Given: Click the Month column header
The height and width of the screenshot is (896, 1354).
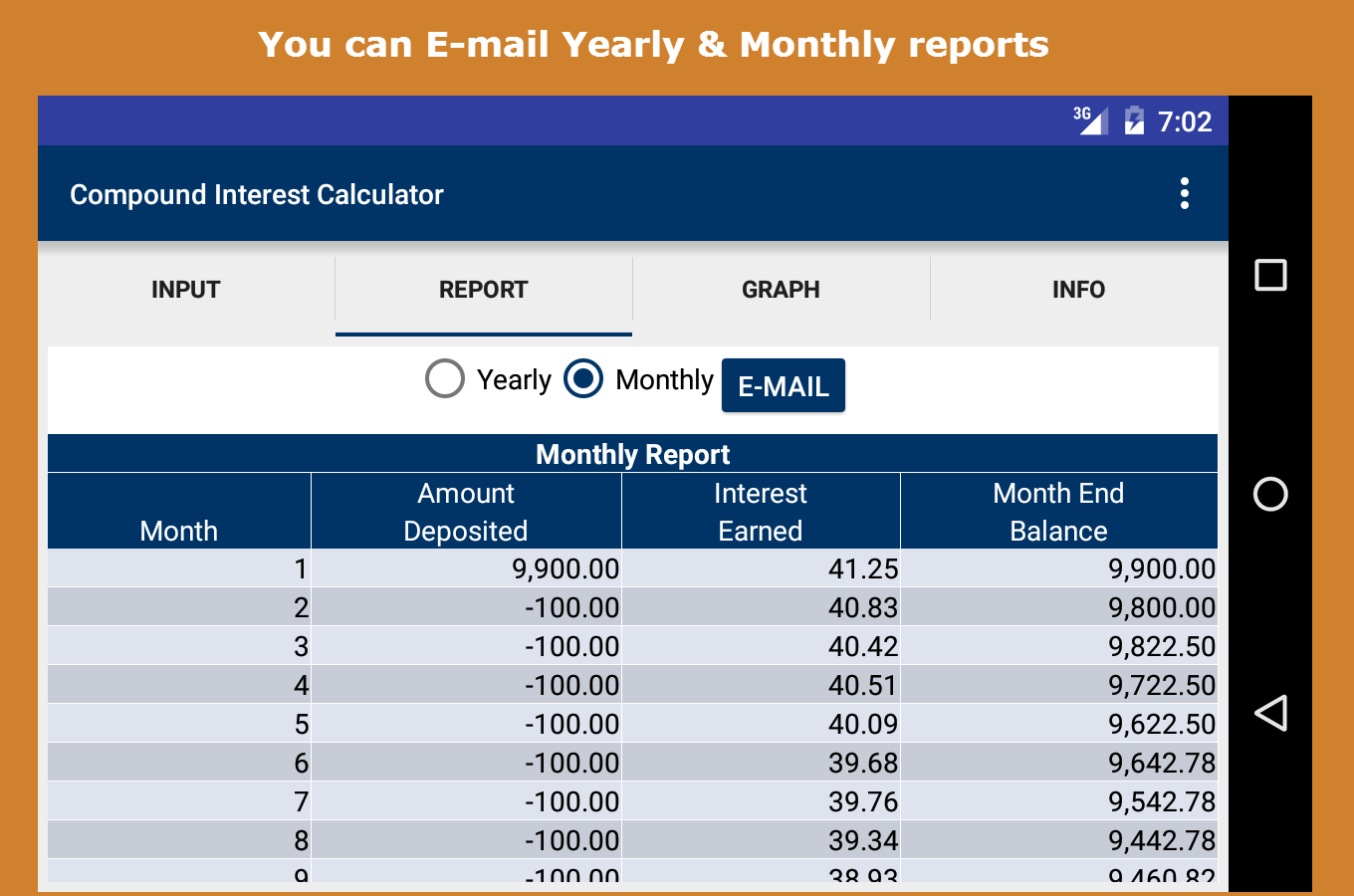Looking at the screenshot, I should [x=179, y=512].
